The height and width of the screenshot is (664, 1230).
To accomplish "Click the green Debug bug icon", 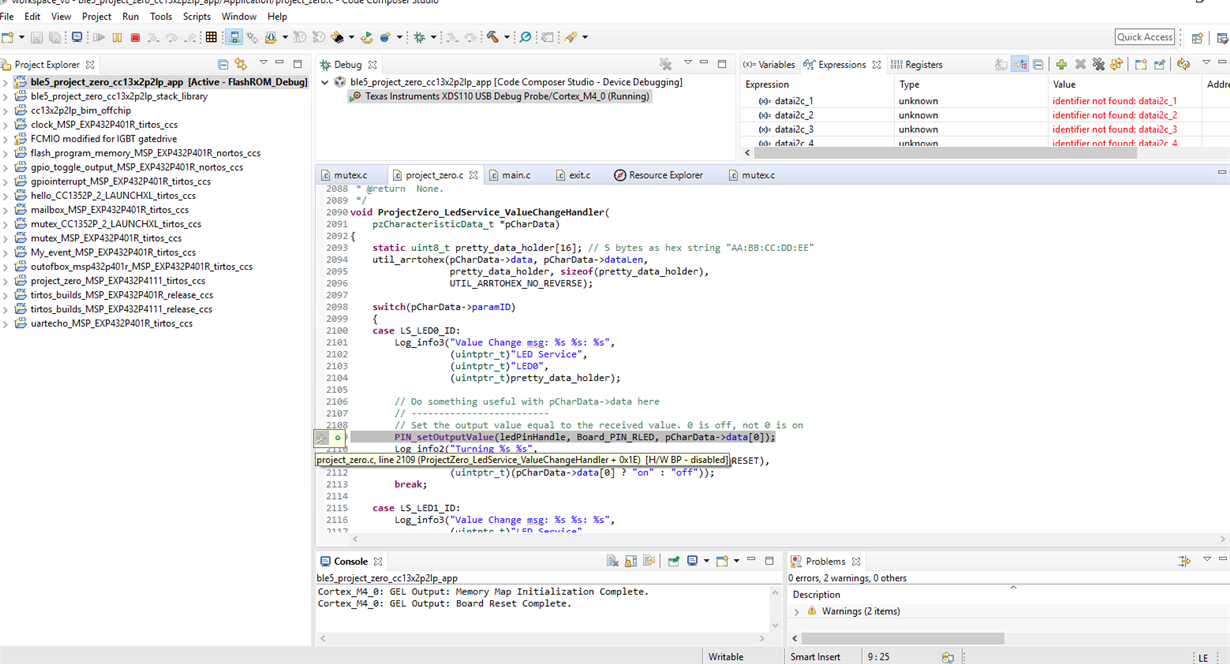I will pos(419,37).
